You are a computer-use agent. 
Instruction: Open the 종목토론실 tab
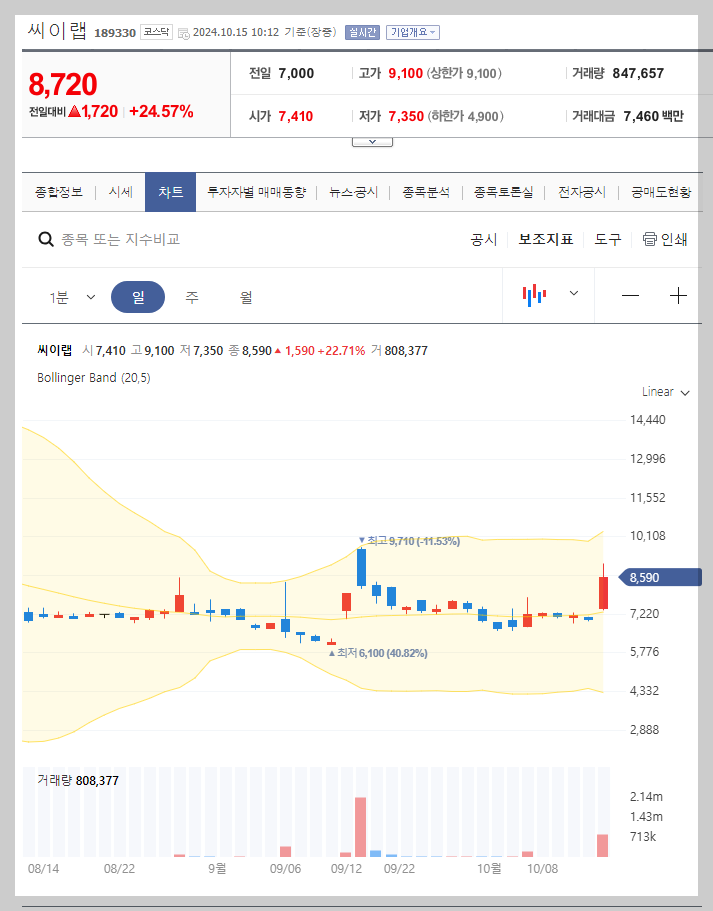503,192
